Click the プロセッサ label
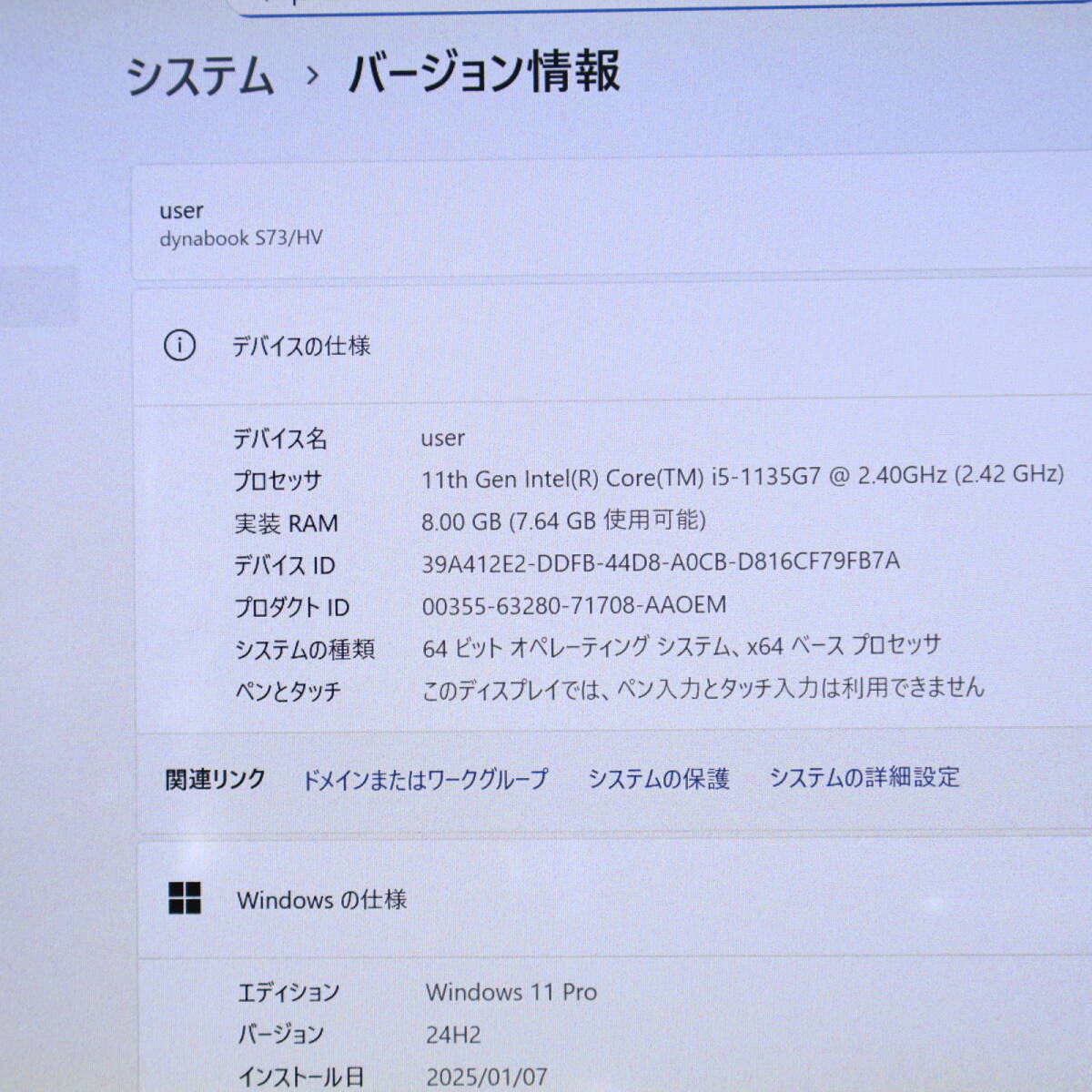The image size is (1092, 1092). (278, 480)
